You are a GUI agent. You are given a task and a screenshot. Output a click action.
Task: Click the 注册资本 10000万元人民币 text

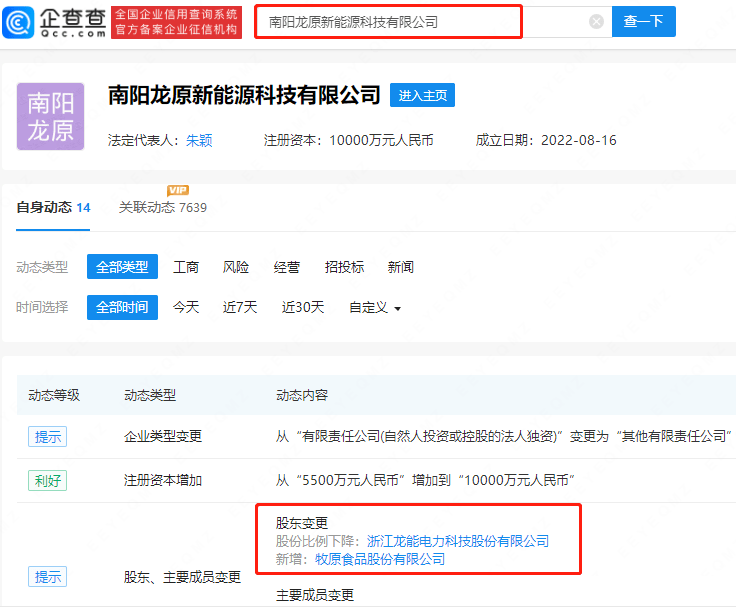[348, 140]
